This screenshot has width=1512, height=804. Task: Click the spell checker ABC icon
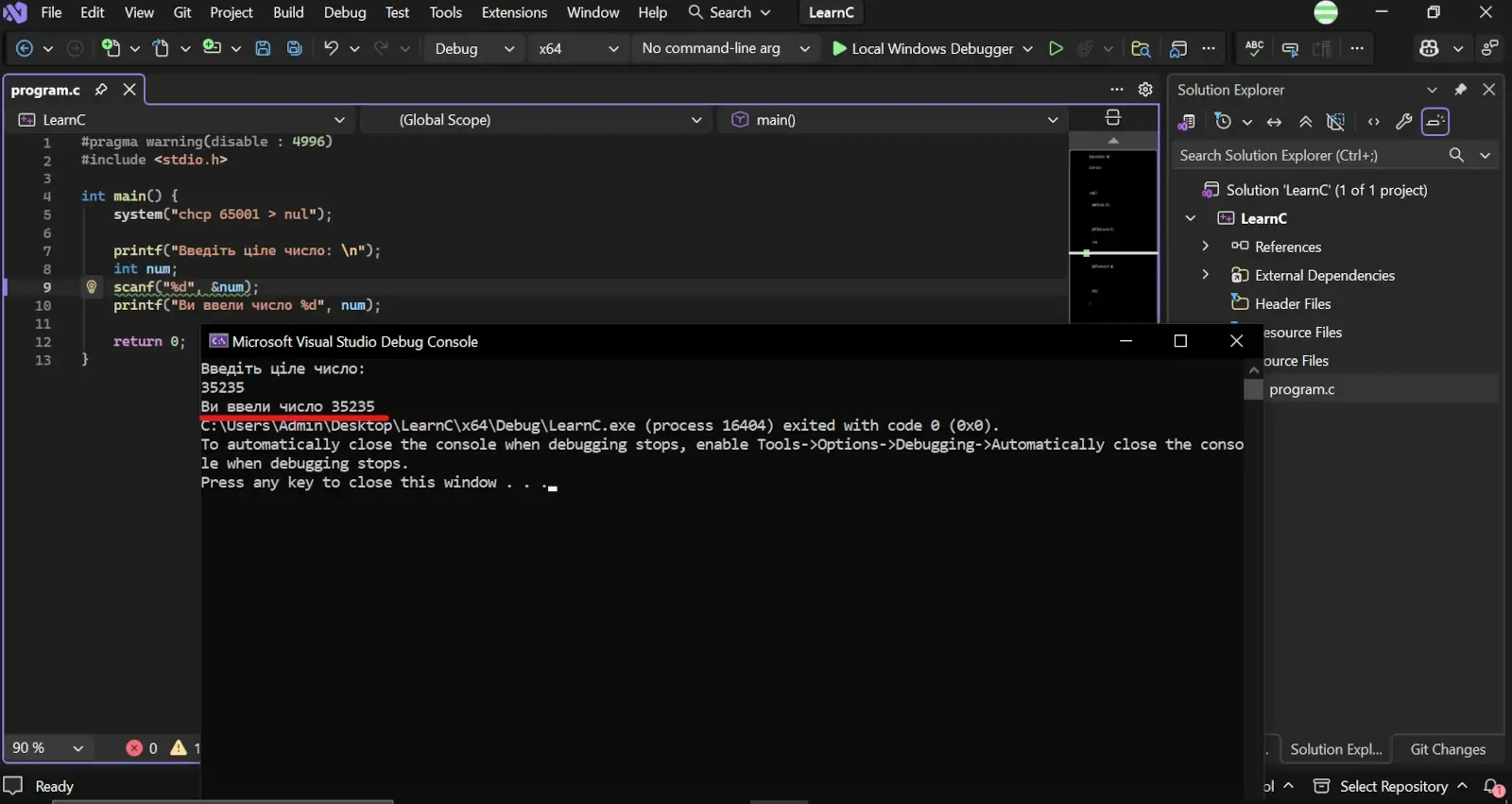point(1254,48)
